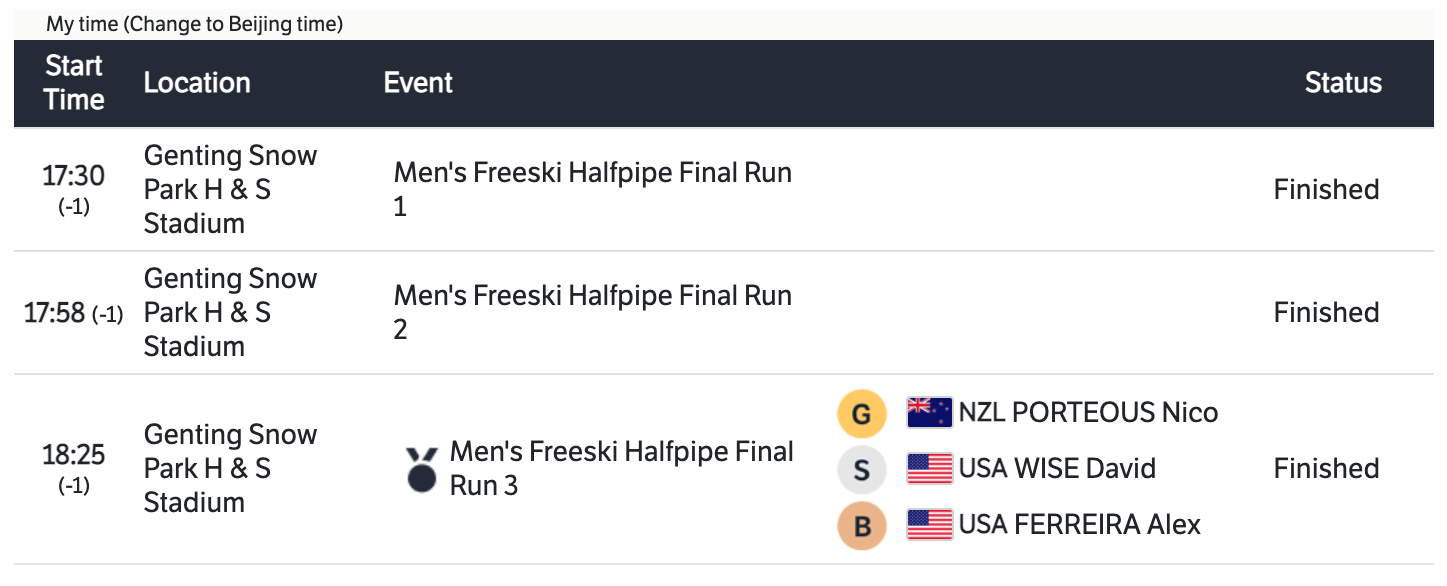Open Men's Freeski Halfpipe Final Run 1
The height and width of the screenshot is (586, 1447).
592,189
